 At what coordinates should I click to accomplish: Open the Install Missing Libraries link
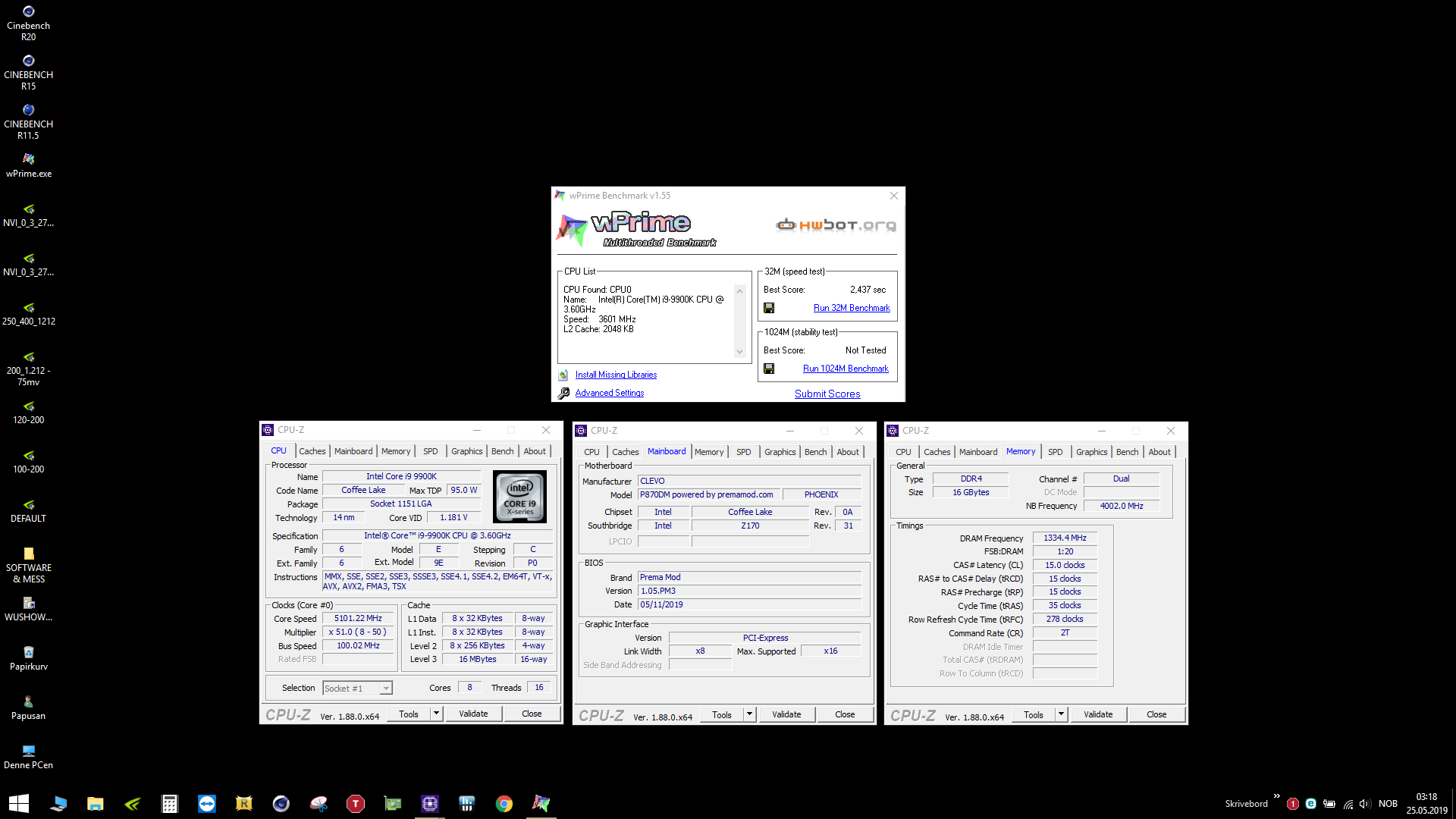point(616,375)
